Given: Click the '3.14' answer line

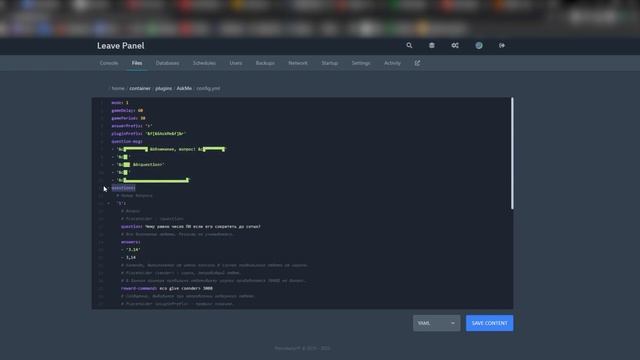Looking at the screenshot, I should click(x=131, y=250).
